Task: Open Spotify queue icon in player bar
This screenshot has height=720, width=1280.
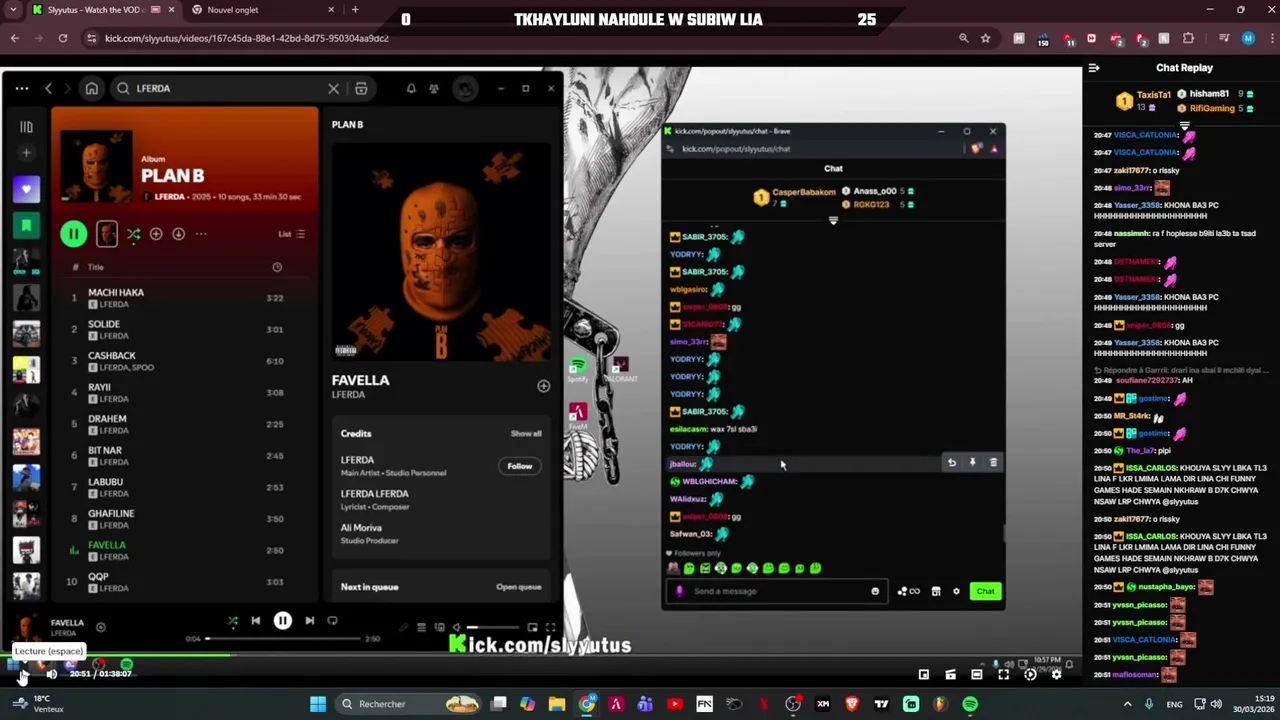Action: tap(421, 628)
